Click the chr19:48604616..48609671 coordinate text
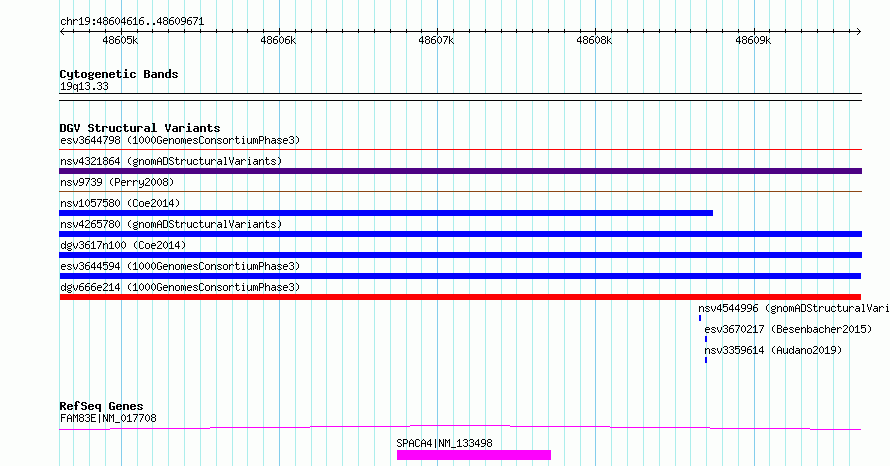The height and width of the screenshot is (466, 890). point(132,21)
